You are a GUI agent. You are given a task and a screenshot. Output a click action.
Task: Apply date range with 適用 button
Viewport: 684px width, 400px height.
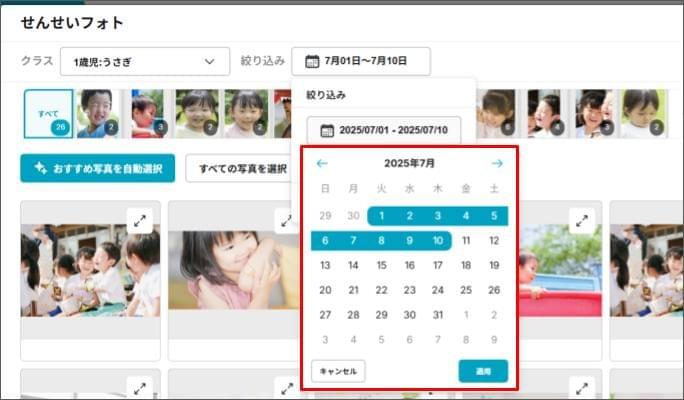click(483, 371)
